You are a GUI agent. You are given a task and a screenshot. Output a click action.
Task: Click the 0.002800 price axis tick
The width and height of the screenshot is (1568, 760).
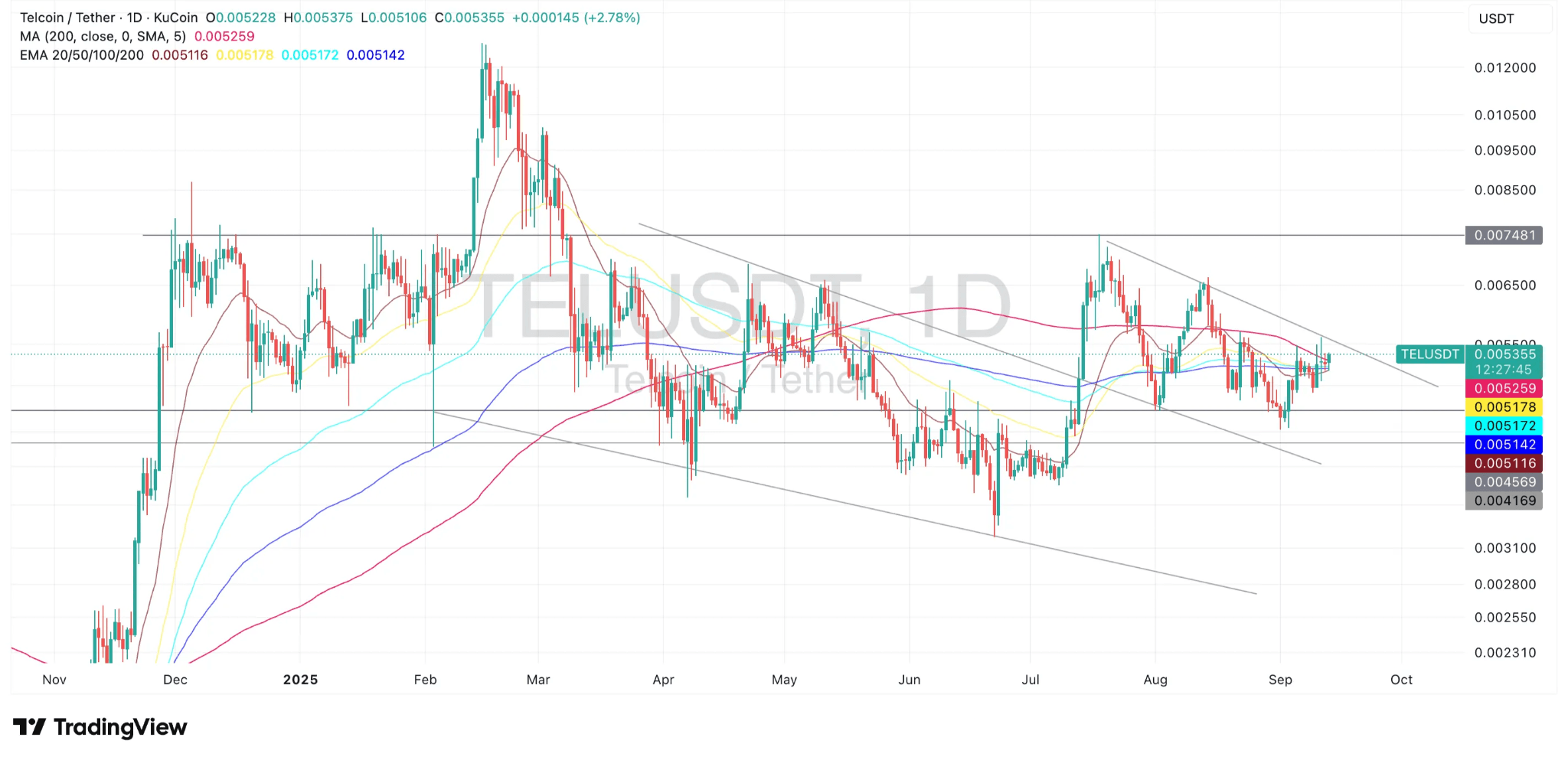click(1505, 584)
